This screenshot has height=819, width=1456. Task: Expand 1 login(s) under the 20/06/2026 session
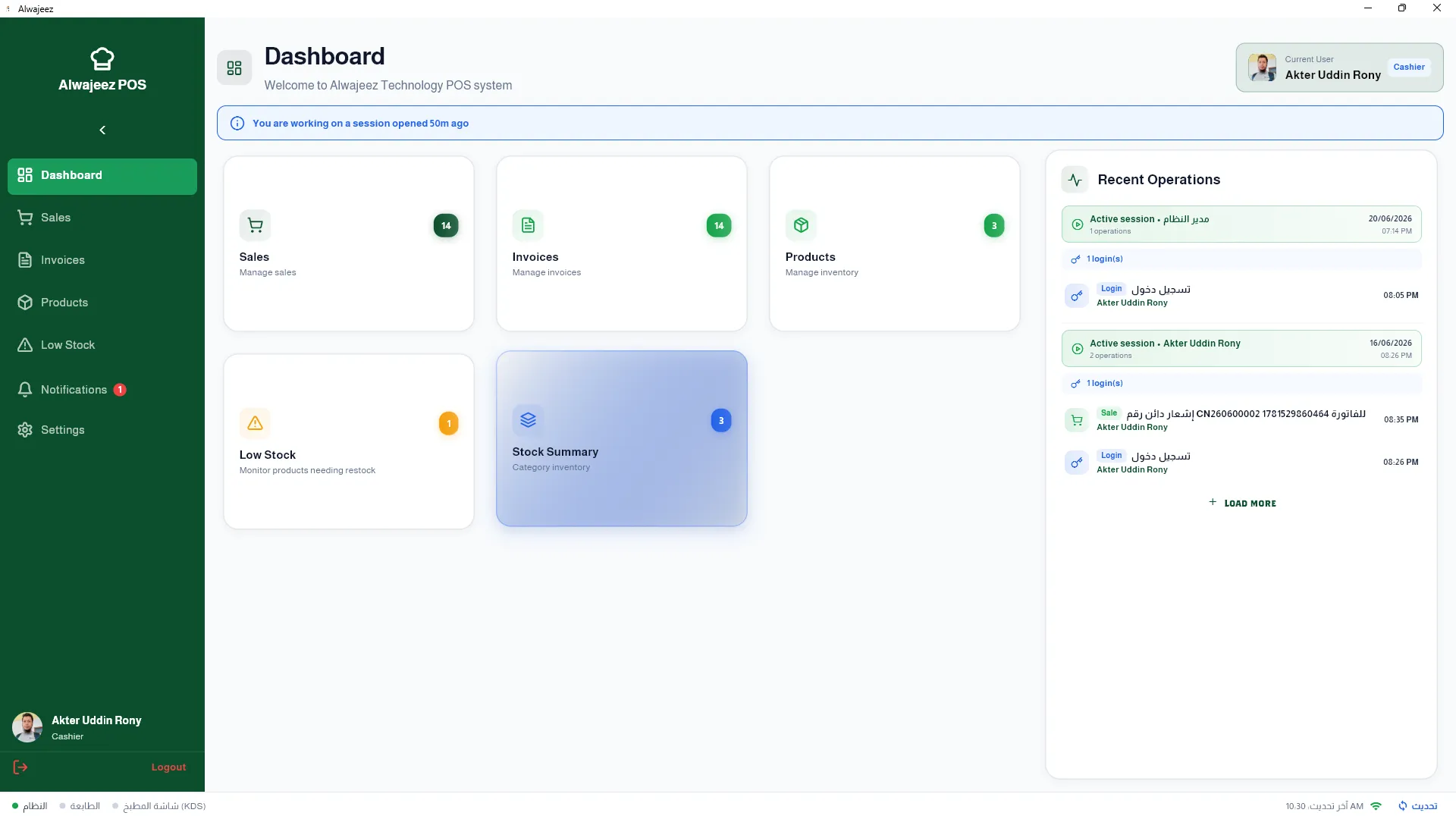tap(1241, 259)
